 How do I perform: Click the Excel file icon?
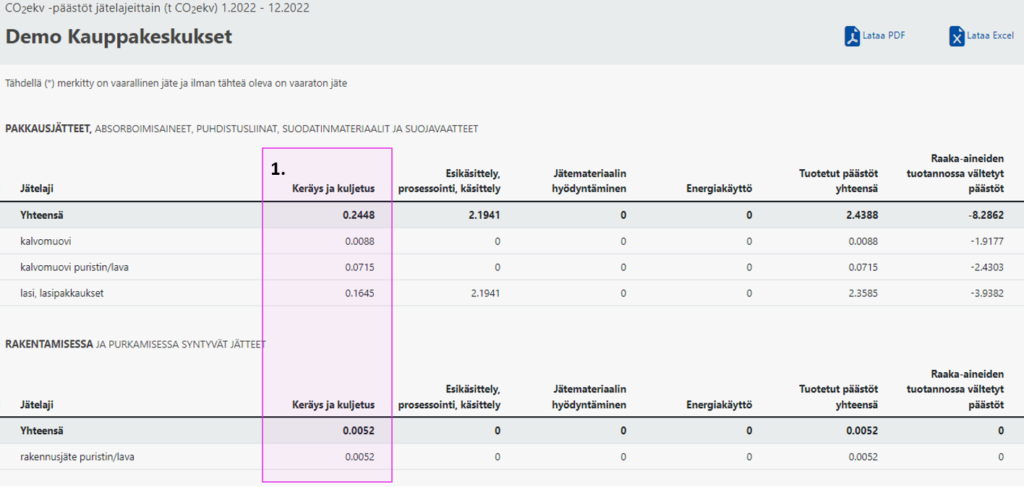click(957, 36)
